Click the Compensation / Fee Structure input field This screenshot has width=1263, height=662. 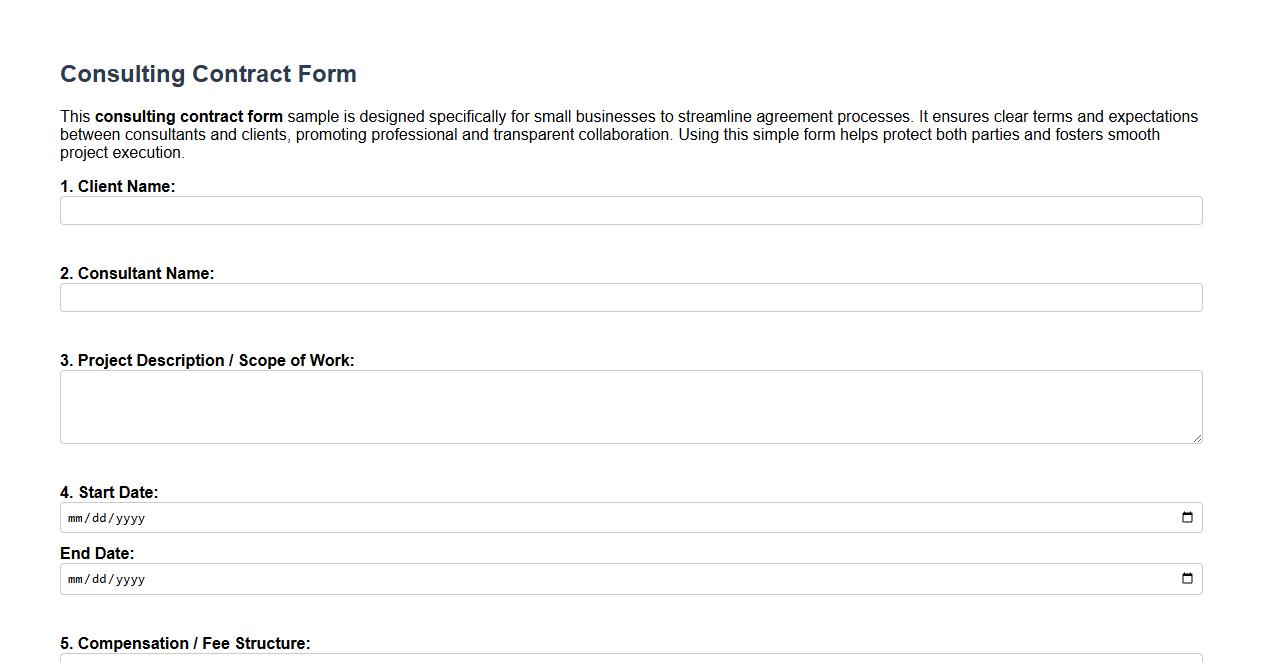(x=630, y=659)
